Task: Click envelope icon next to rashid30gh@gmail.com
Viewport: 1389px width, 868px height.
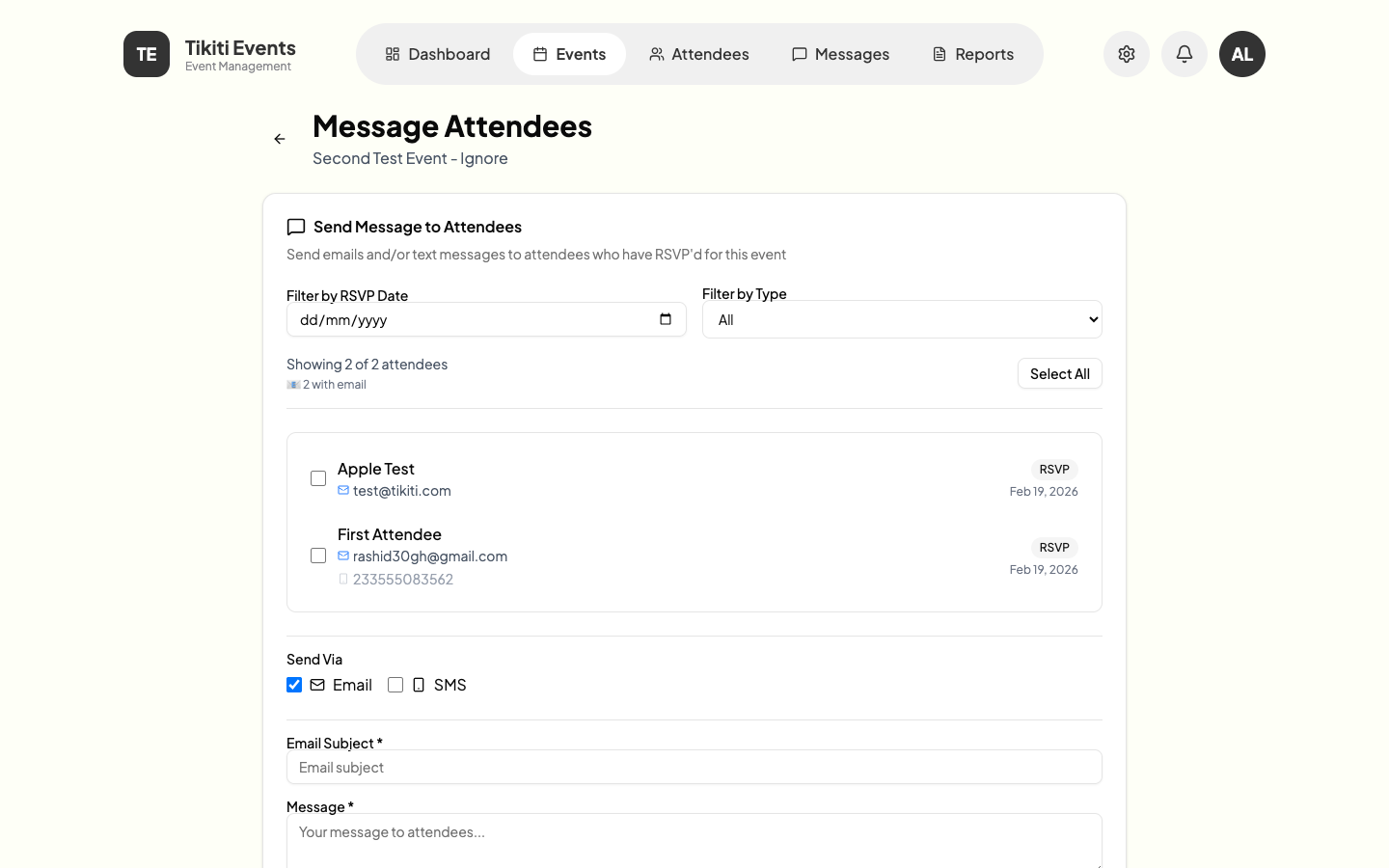Action: 343,556
